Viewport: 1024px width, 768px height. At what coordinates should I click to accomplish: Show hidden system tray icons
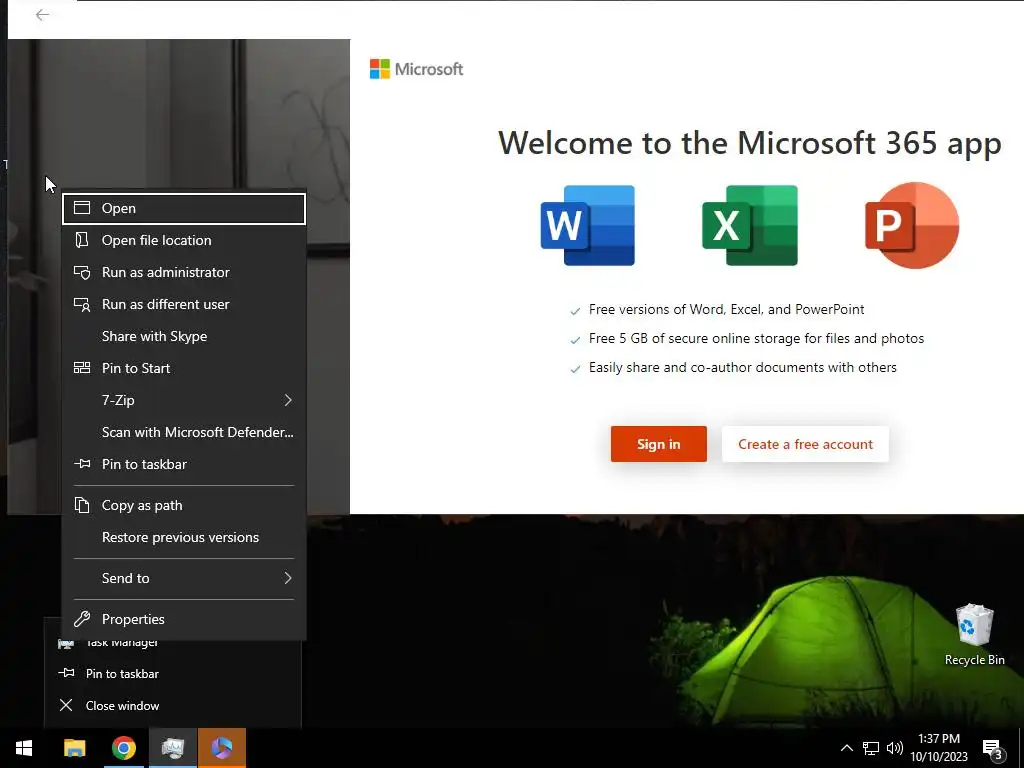coord(846,748)
